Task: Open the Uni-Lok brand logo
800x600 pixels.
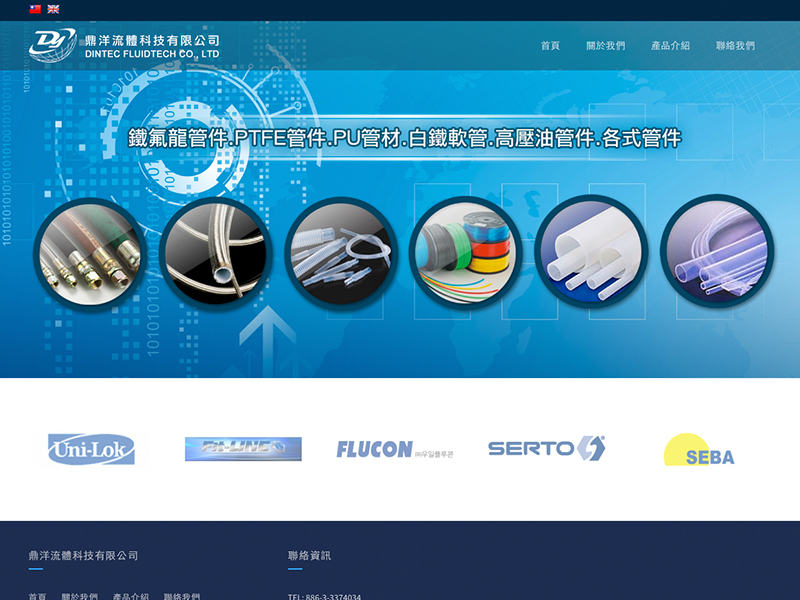Action: [93, 449]
